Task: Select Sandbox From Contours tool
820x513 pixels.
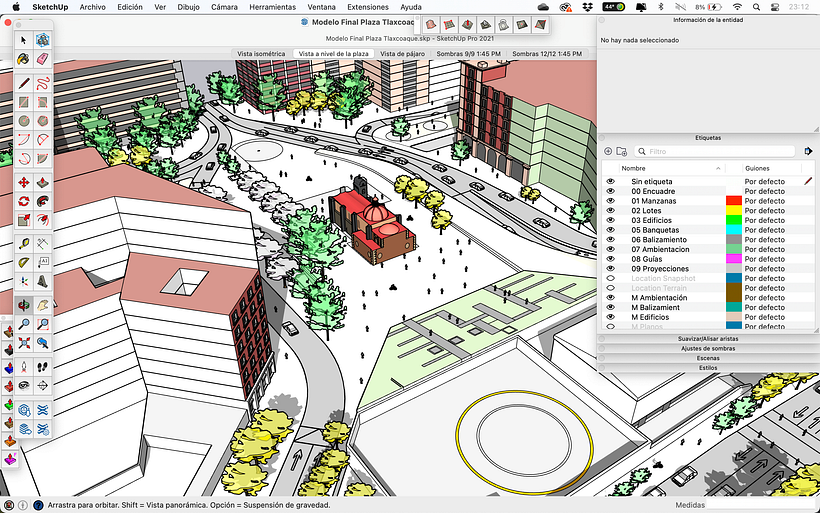Action: pos(430,24)
